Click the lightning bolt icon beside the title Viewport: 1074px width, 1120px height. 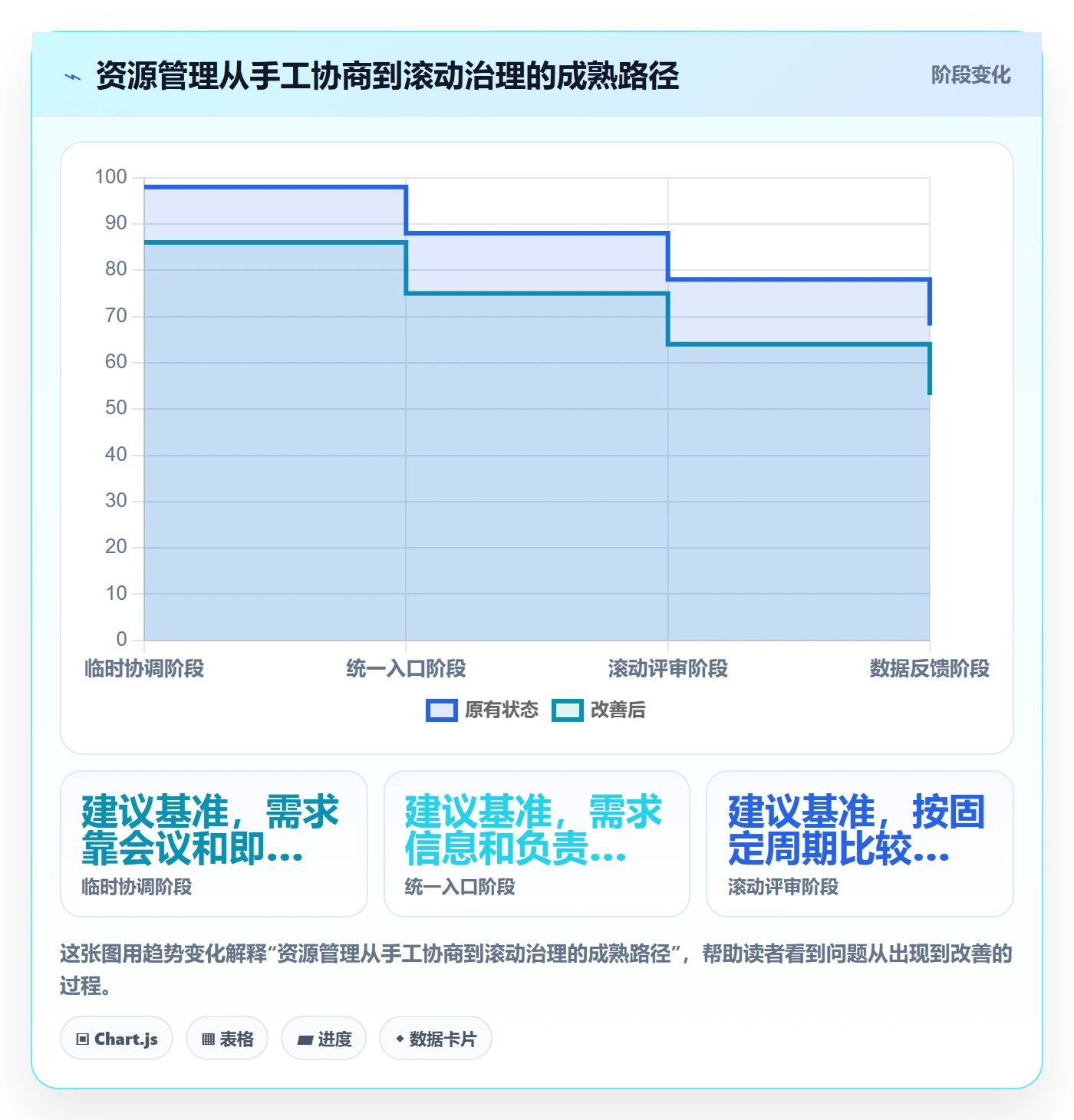point(73,77)
